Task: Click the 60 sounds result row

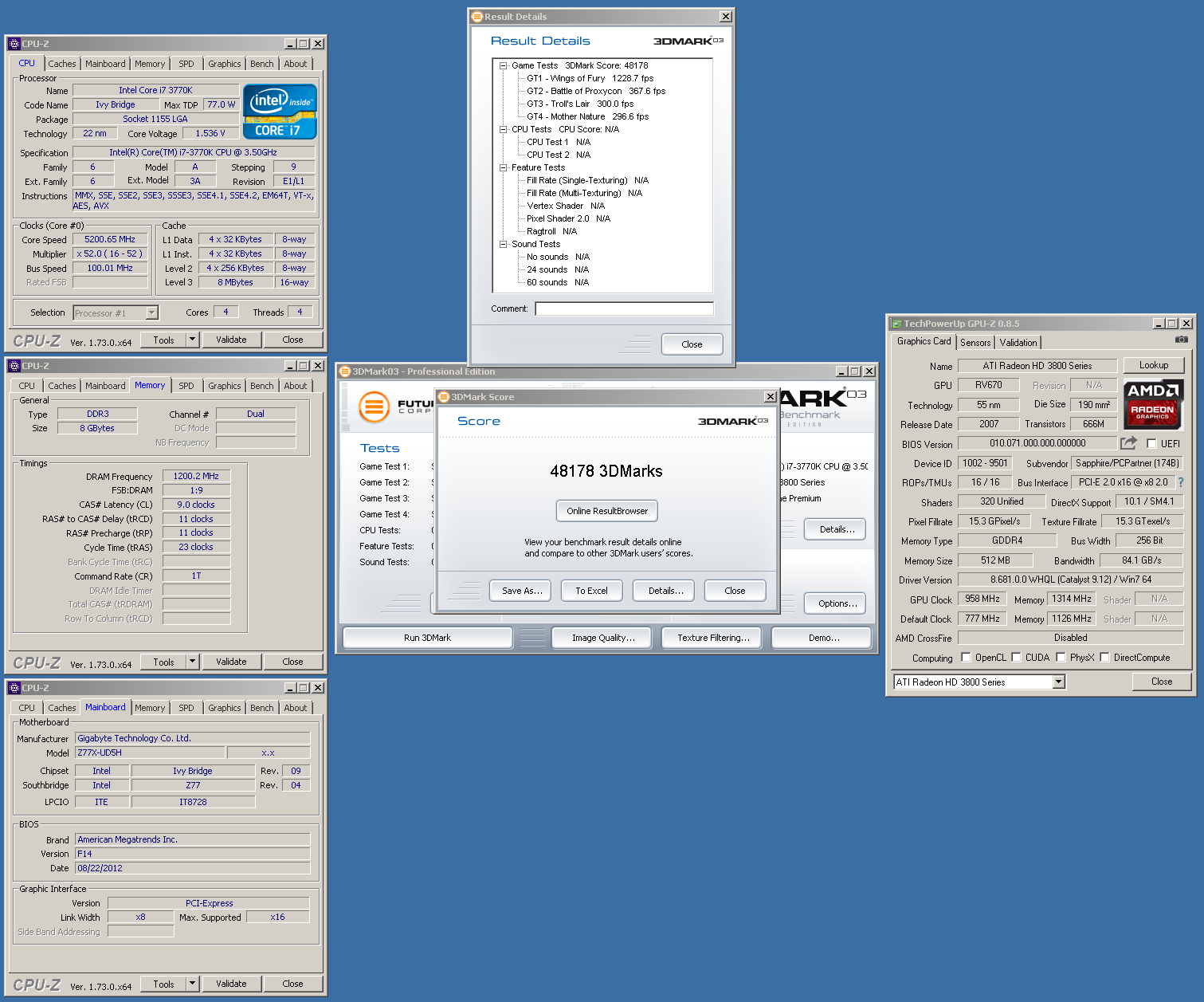Action: tap(558, 282)
